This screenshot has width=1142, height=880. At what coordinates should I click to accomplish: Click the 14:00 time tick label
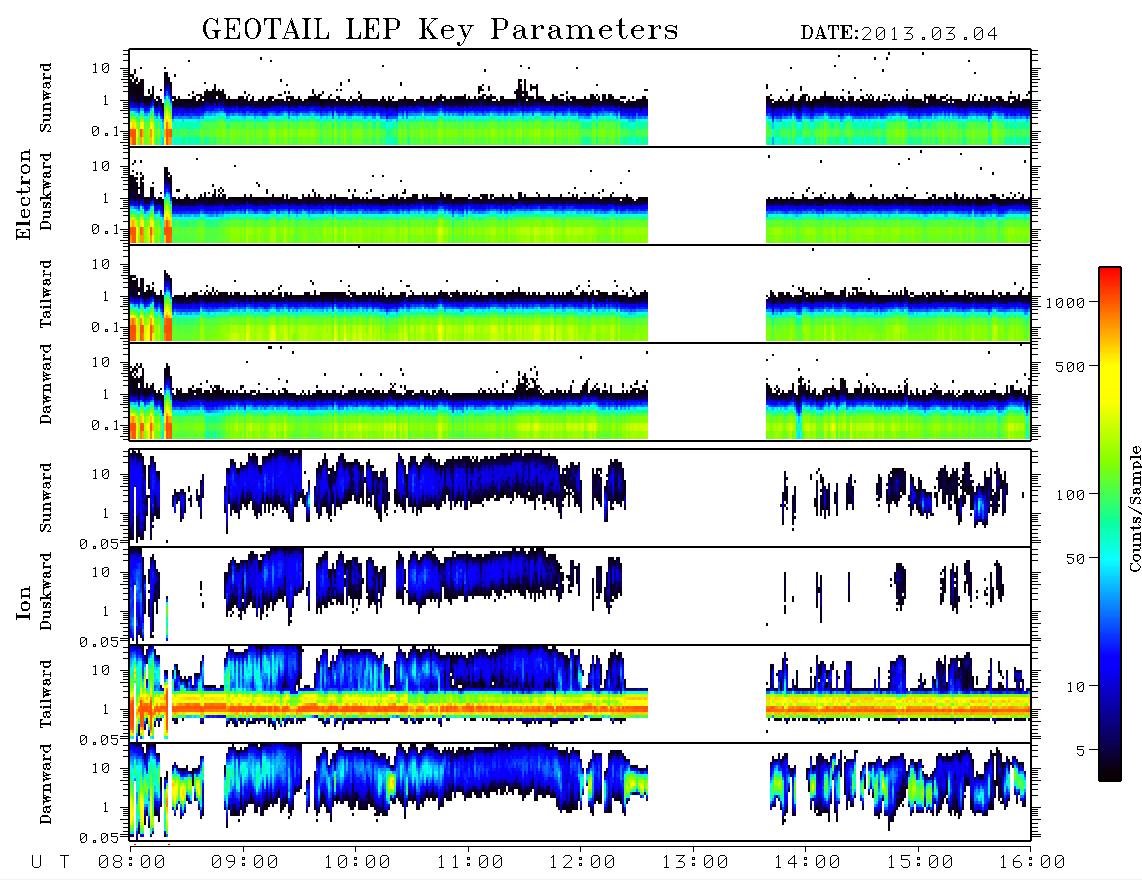click(x=807, y=863)
